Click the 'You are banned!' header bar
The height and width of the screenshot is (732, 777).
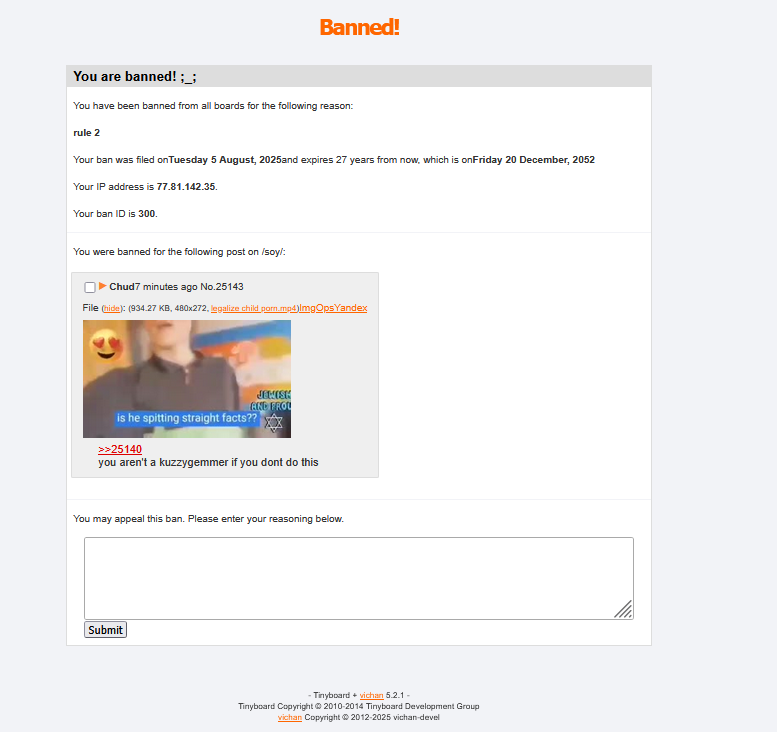(359, 76)
